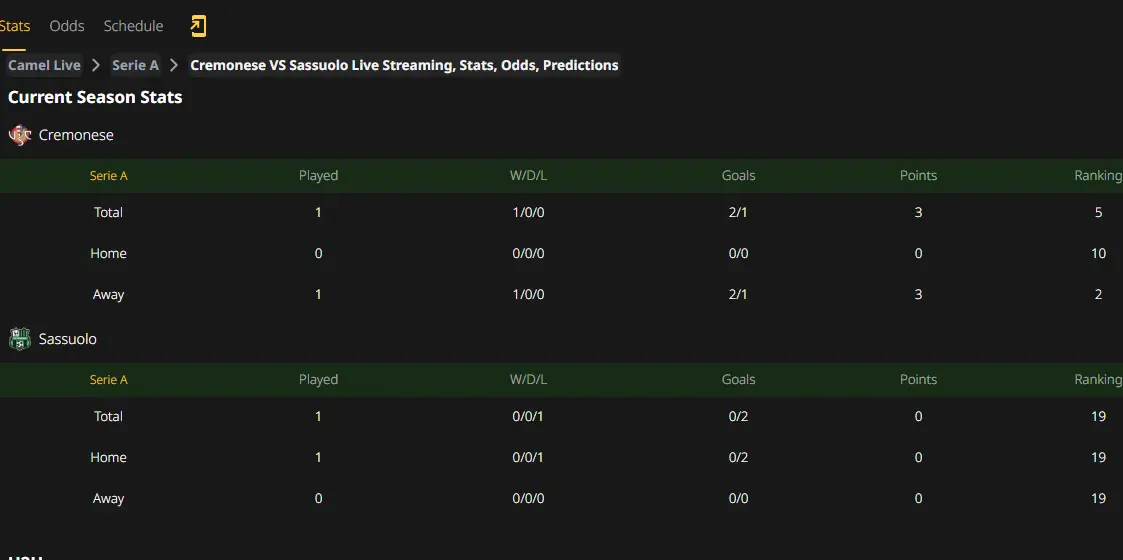Open the Cremonese team name link

click(76, 135)
